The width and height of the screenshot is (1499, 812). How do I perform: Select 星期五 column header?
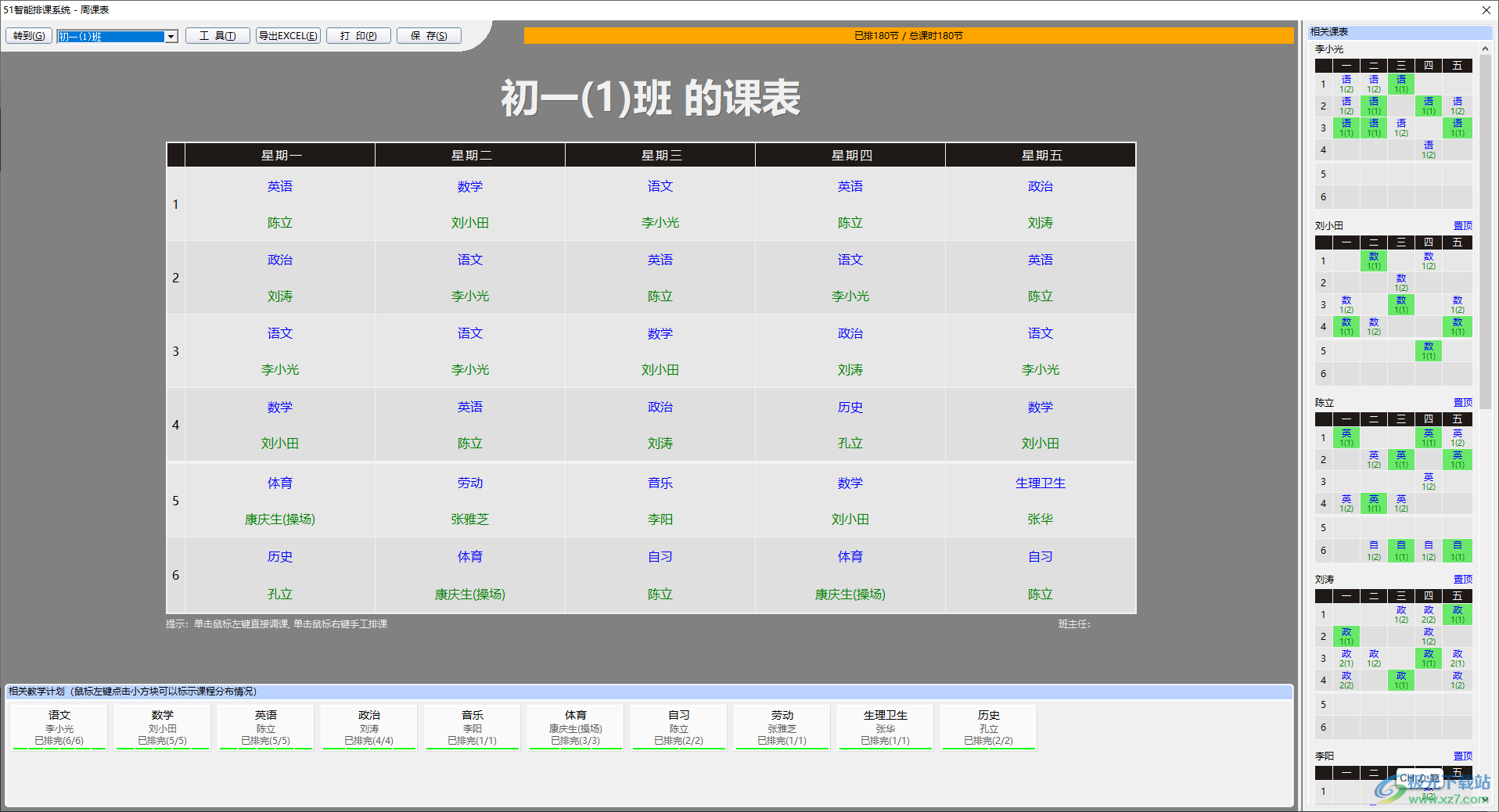pos(1041,156)
